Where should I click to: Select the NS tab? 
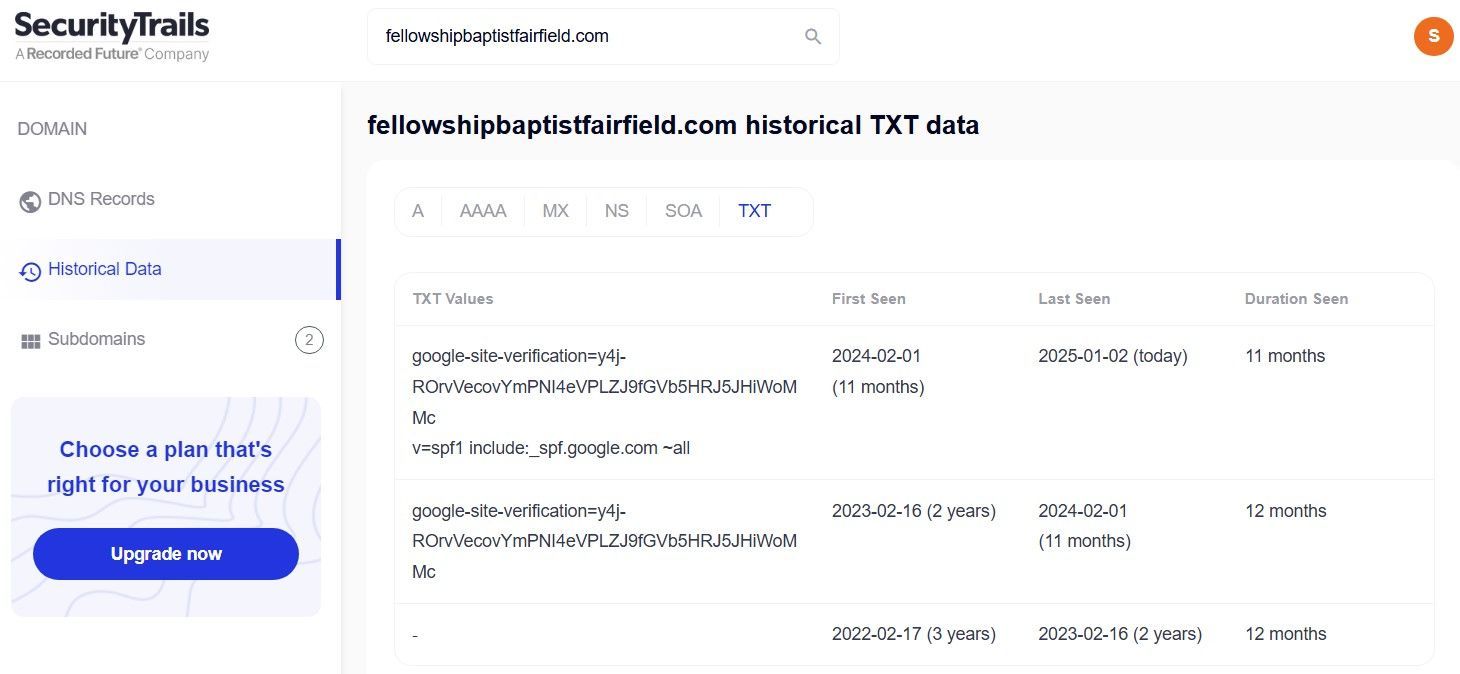(617, 211)
